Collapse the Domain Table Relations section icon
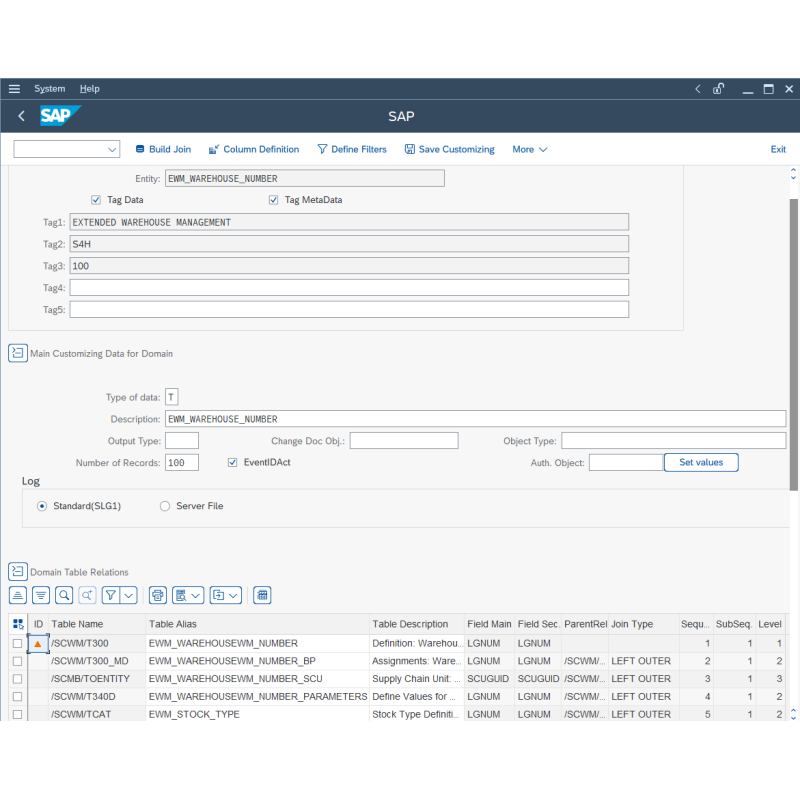 click(18, 571)
